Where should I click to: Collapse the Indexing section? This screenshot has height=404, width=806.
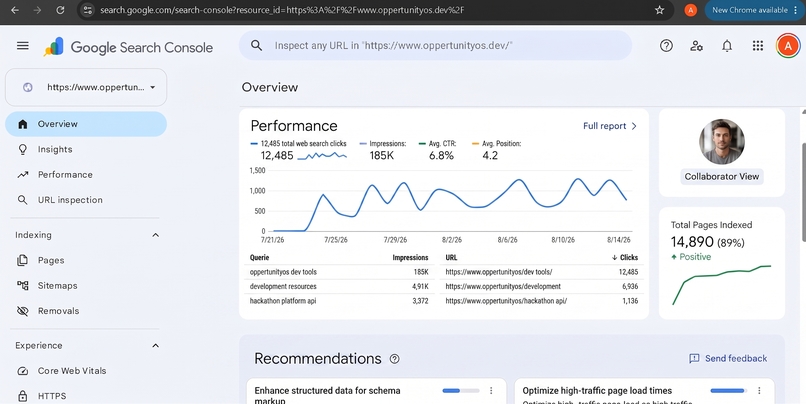156,235
